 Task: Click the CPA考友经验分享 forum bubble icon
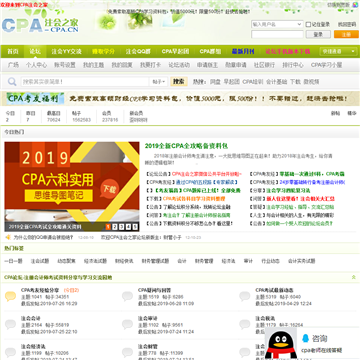(x=10, y=296)
